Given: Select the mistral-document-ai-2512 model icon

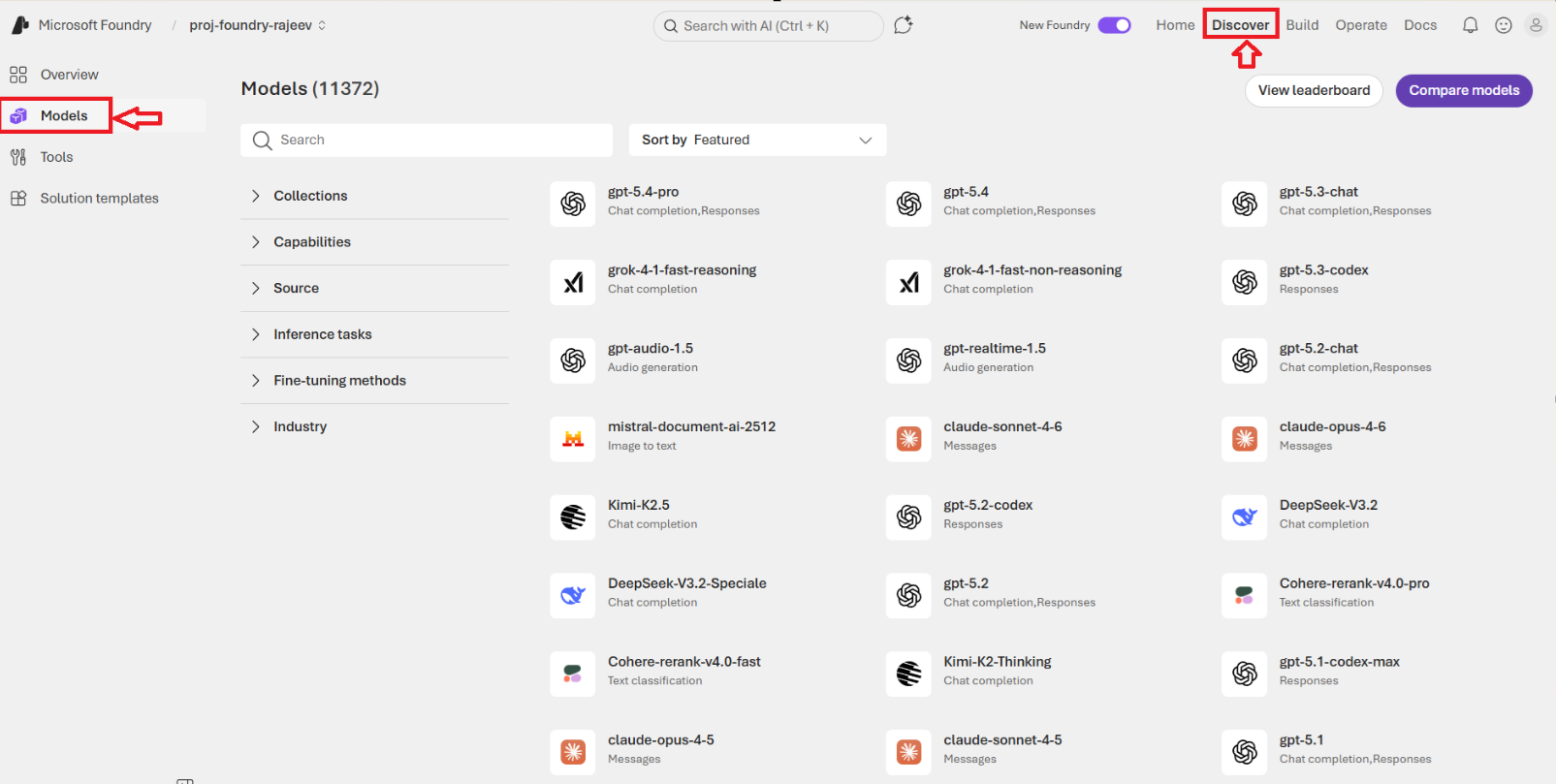Looking at the screenshot, I should [573, 439].
